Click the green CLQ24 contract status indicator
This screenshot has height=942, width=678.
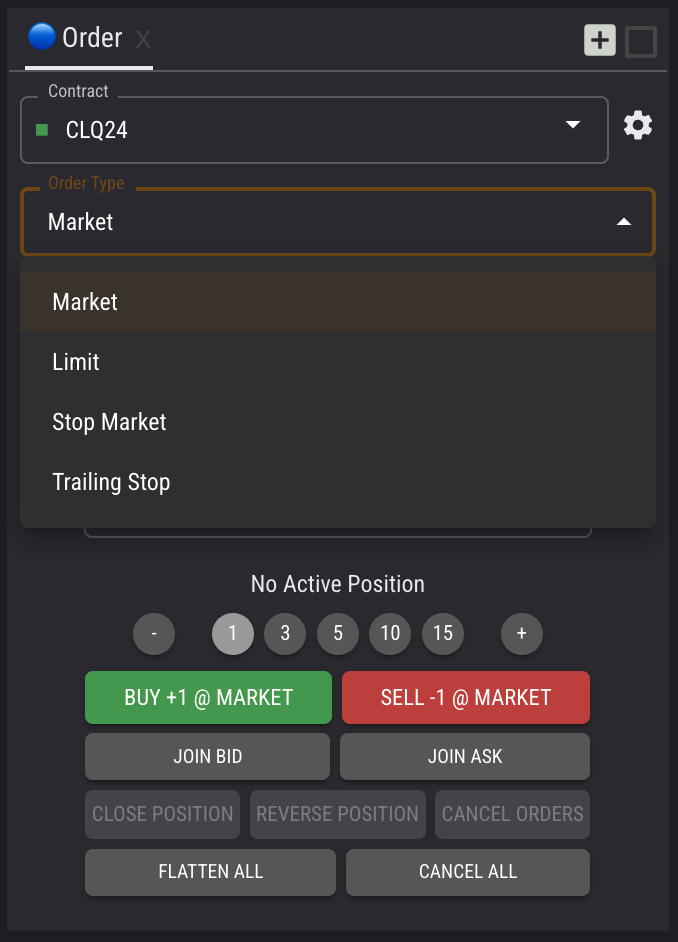(x=42, y=130)
